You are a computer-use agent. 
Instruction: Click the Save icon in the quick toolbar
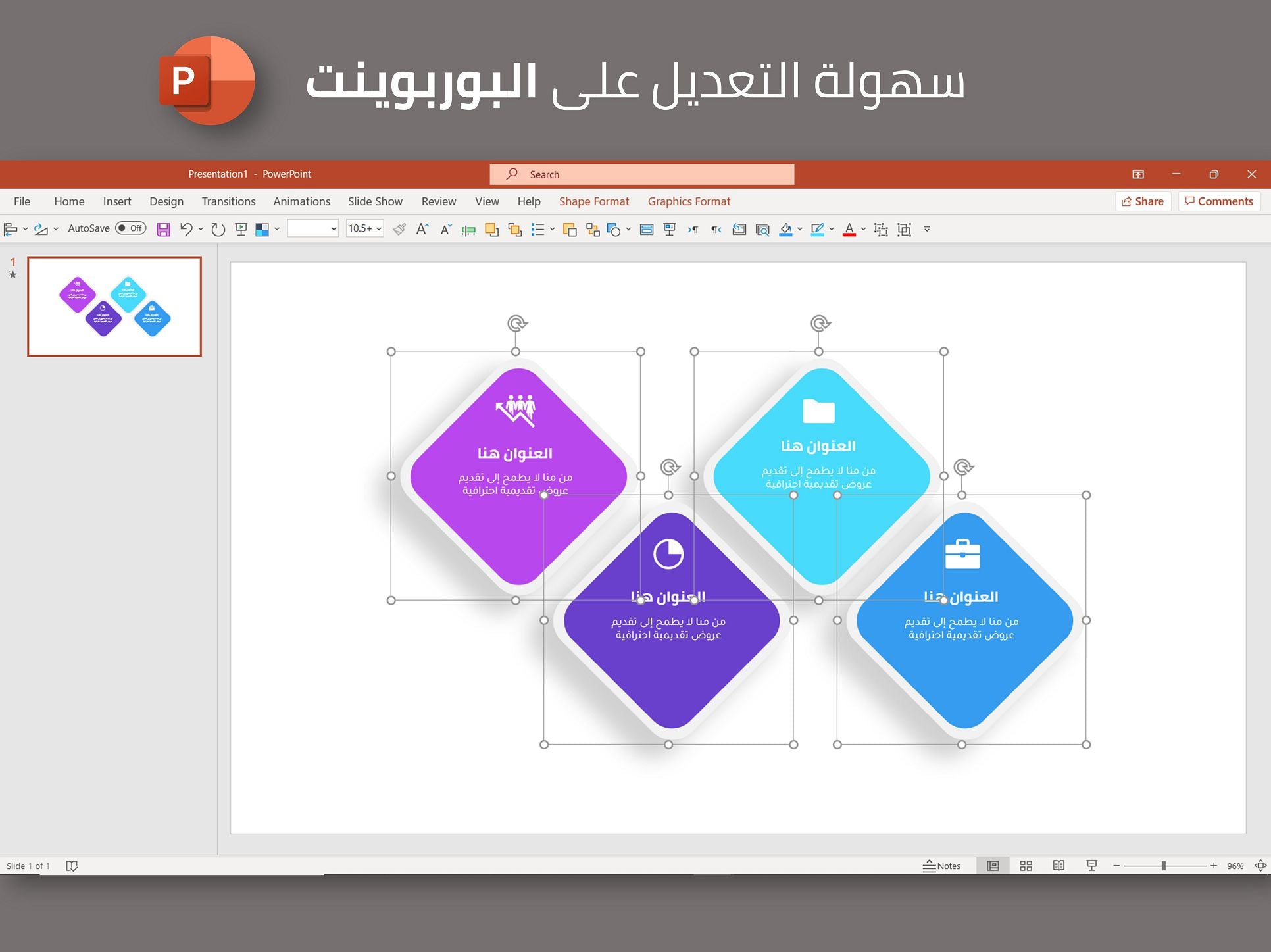(x=163, y=229)
